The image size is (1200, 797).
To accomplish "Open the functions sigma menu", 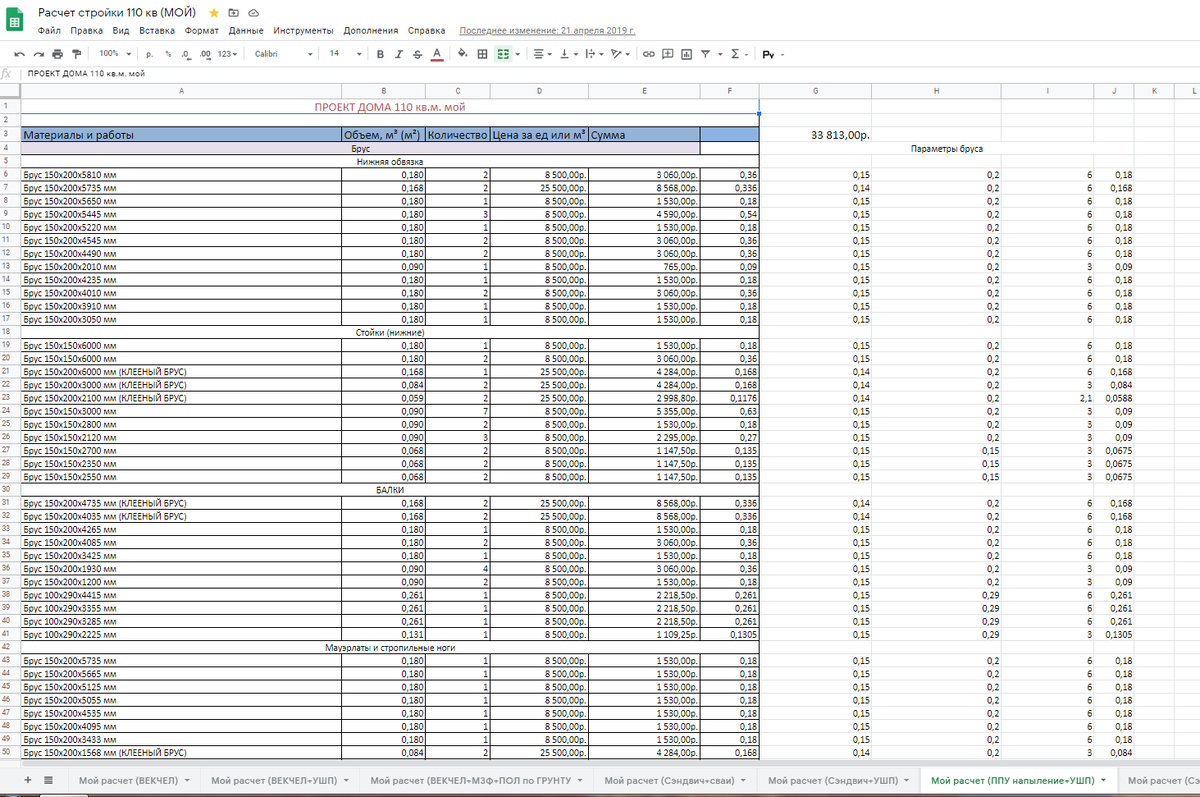I will pos(739,54).
